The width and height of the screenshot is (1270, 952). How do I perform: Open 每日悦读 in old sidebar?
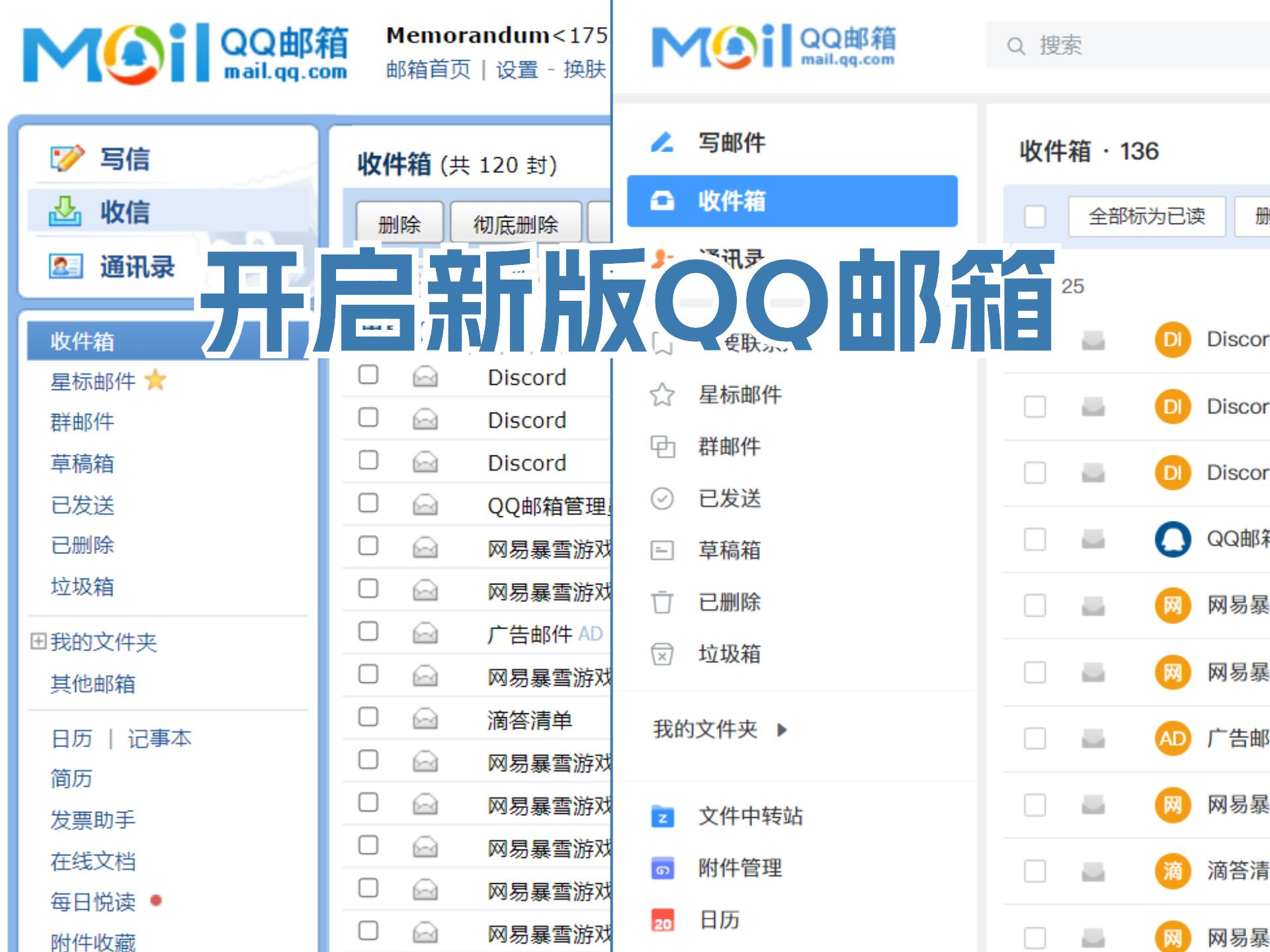(93, 902)
